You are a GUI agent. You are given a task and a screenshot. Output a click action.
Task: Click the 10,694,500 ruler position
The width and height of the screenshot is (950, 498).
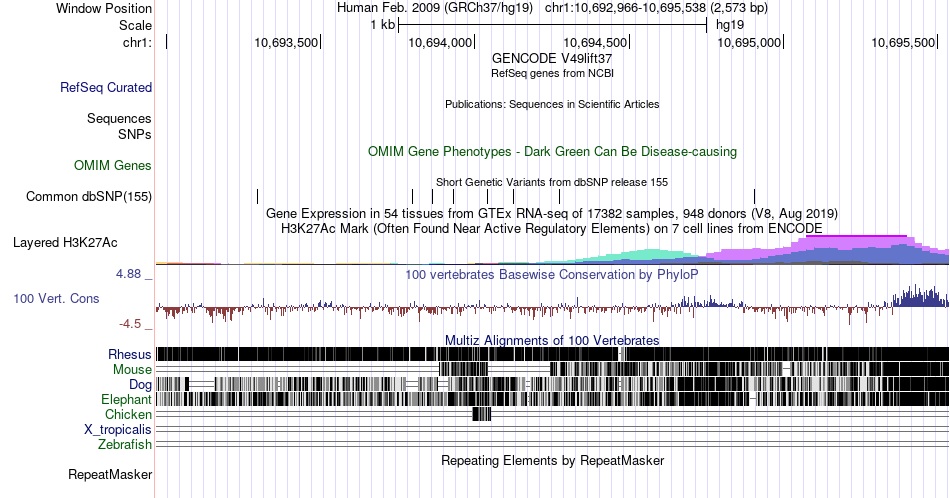coord(595,42)
